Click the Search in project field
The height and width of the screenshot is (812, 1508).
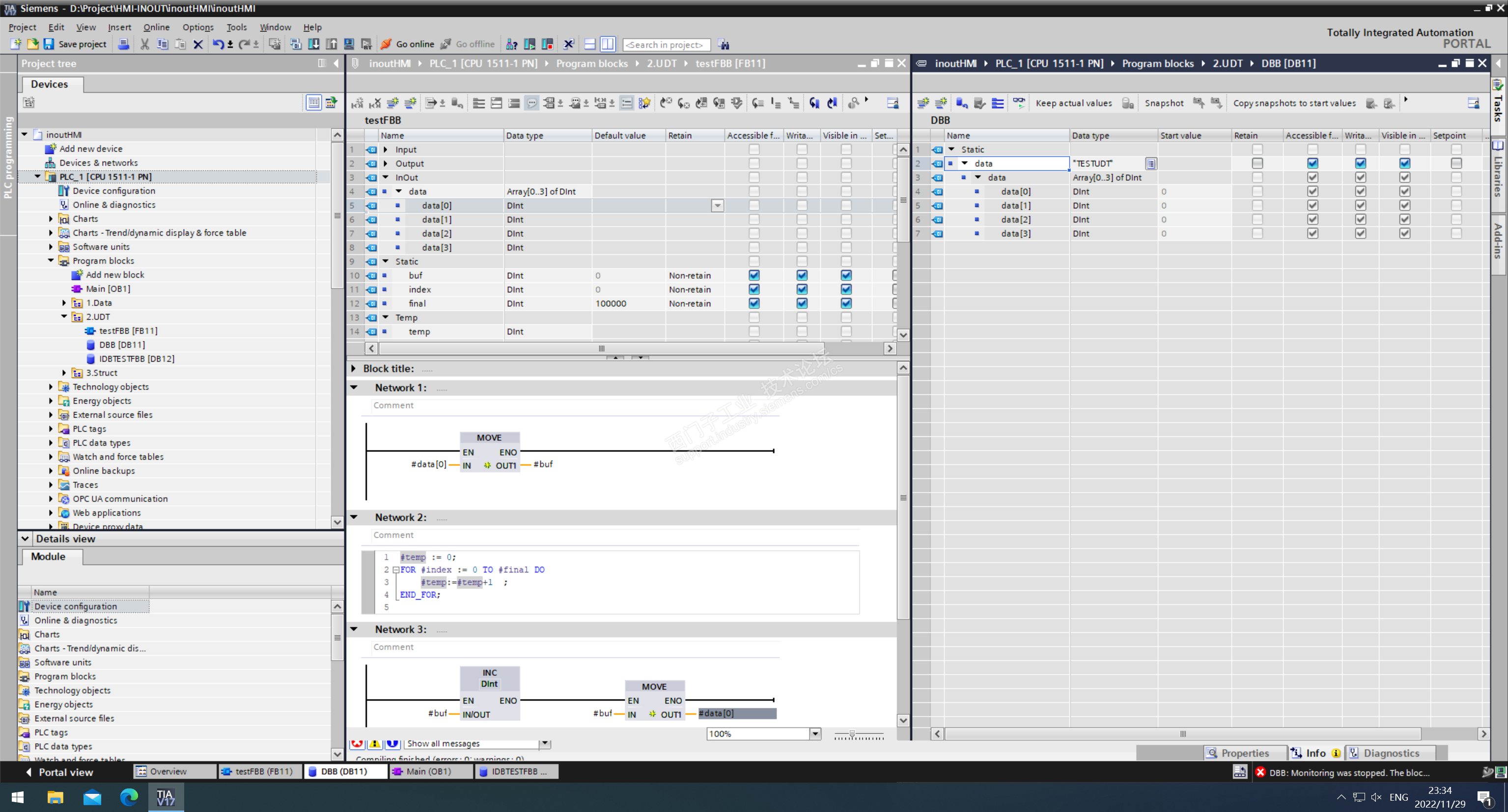click(x=666, y=45)
